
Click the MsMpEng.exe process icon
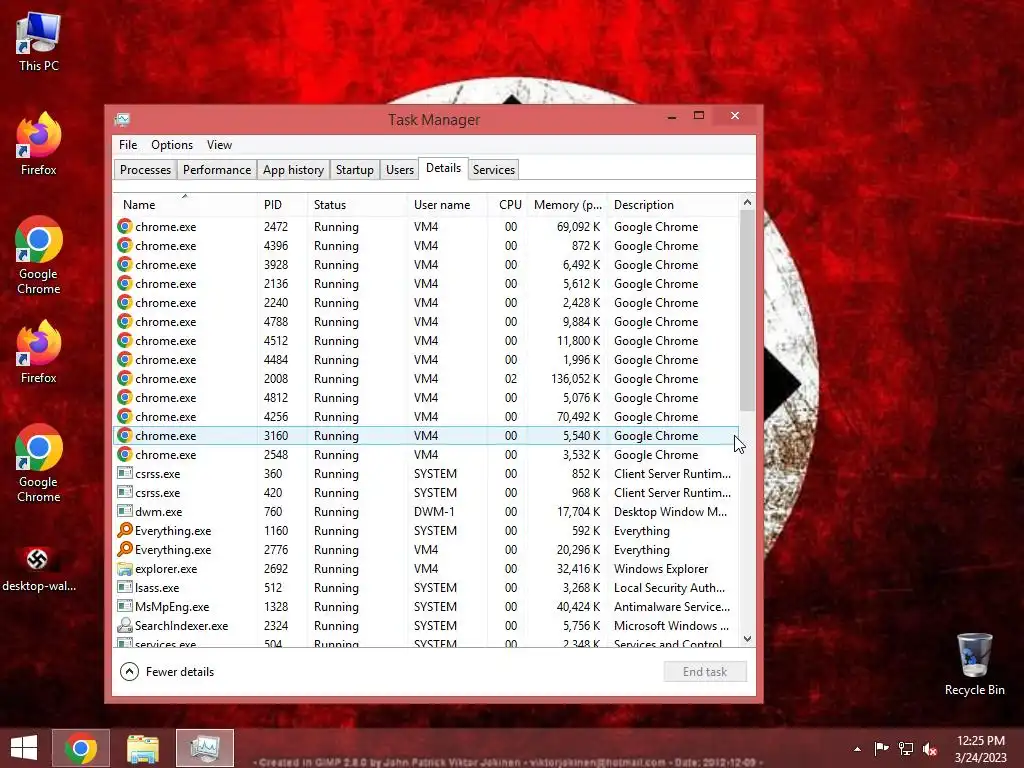(x=125, y=606)
